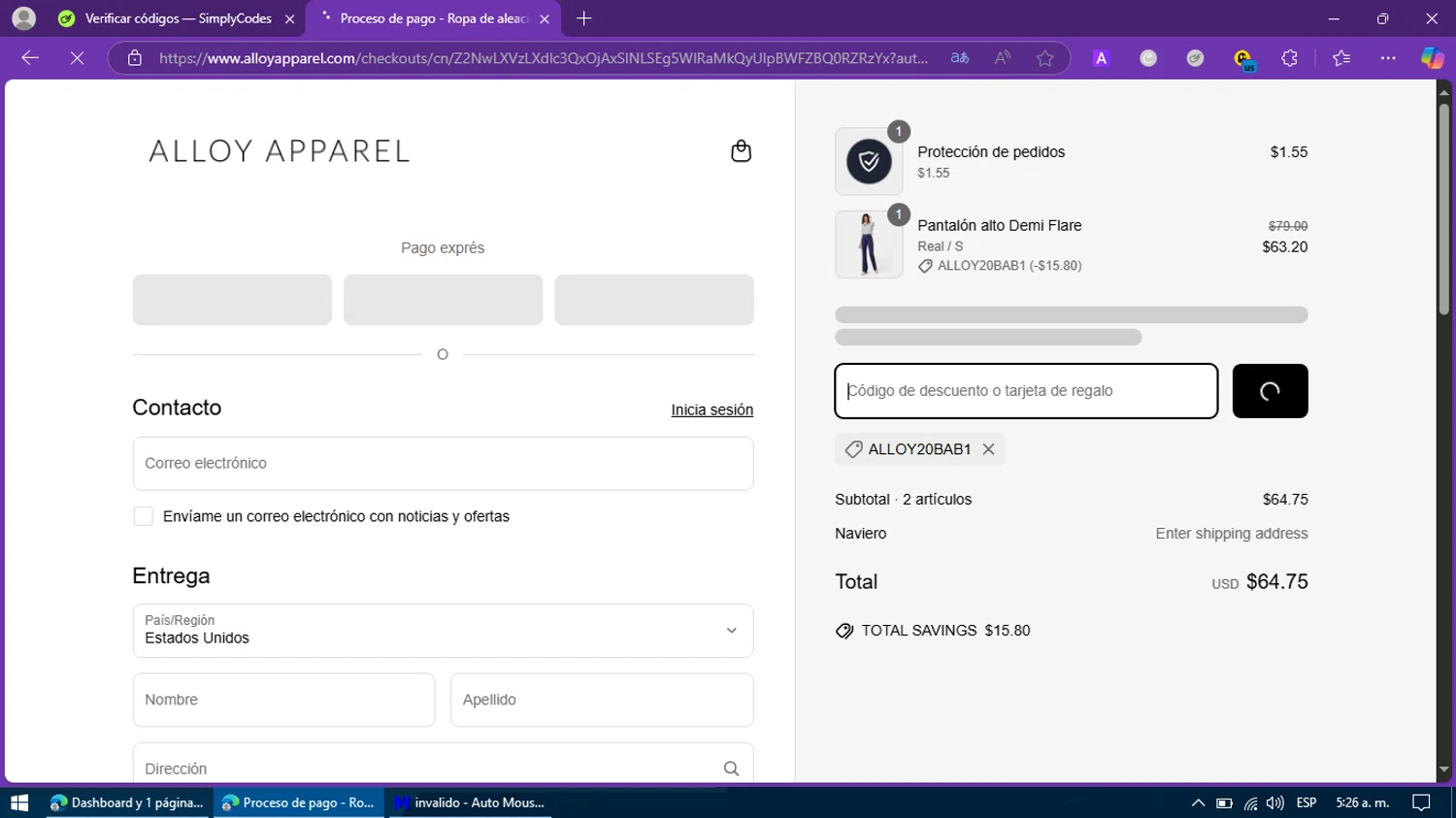Close the SimplyCodes tab
The height and width of the screenshot is (818, 1456).
coord(289,18)
